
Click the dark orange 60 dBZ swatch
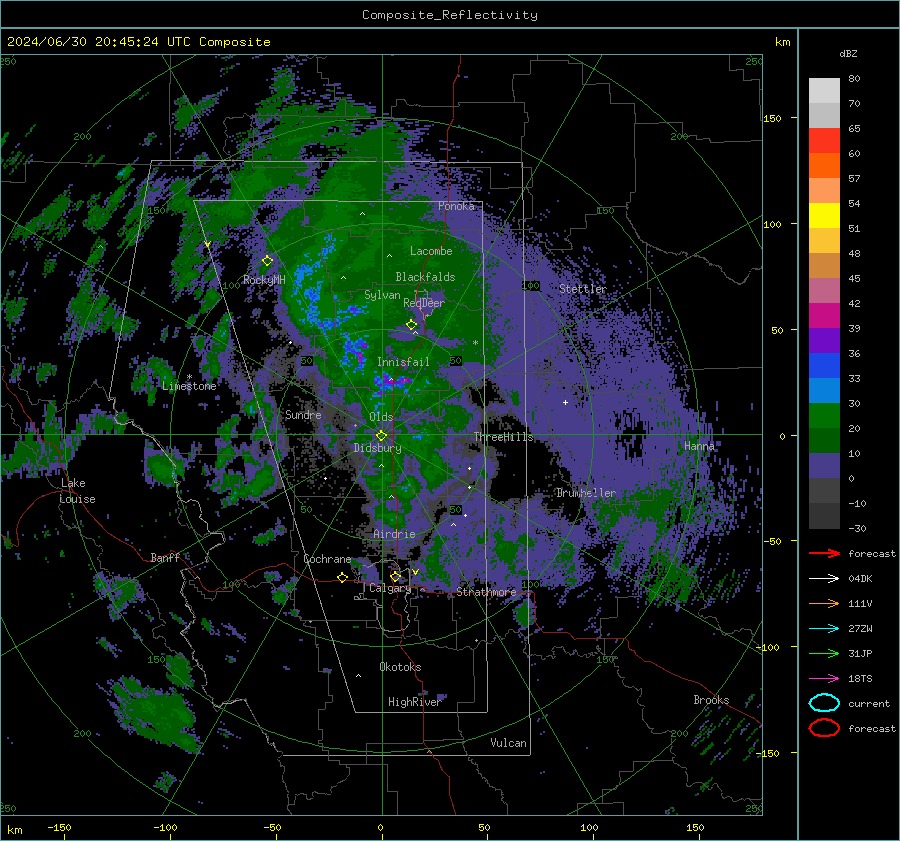(x=824, y=165)
